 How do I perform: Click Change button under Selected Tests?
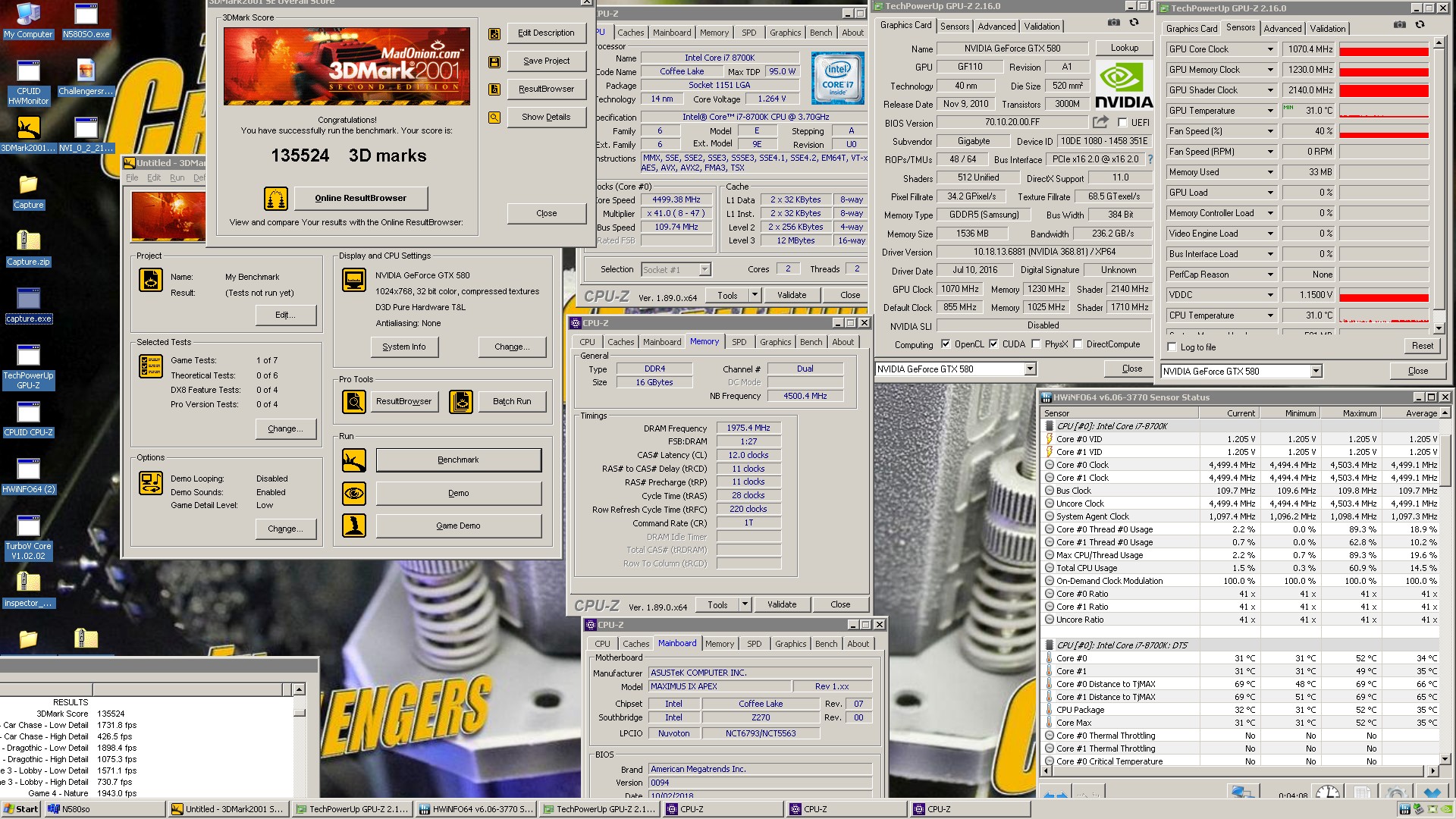click(x=285, y=429)
